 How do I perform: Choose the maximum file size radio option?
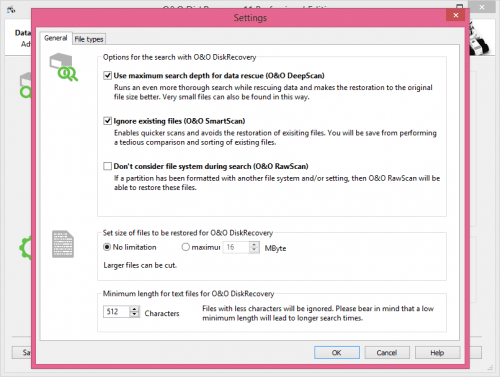(x=185, y=247)
